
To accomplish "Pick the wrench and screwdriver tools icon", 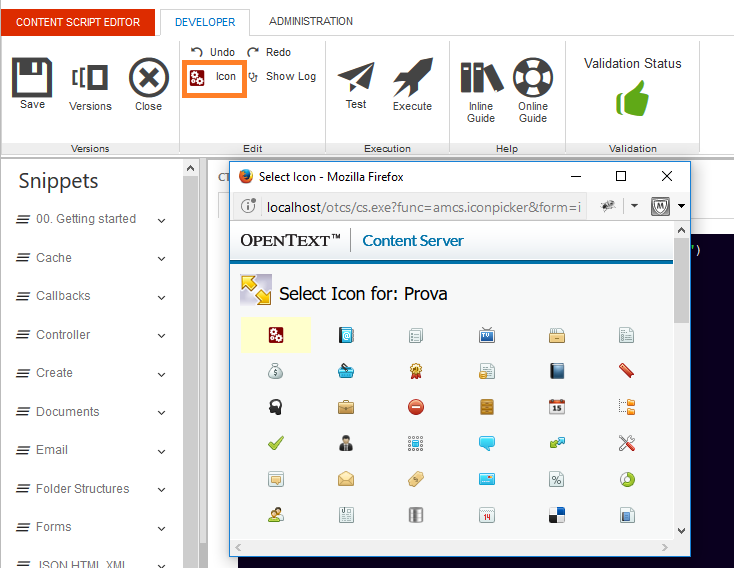I will coord(627,442).
